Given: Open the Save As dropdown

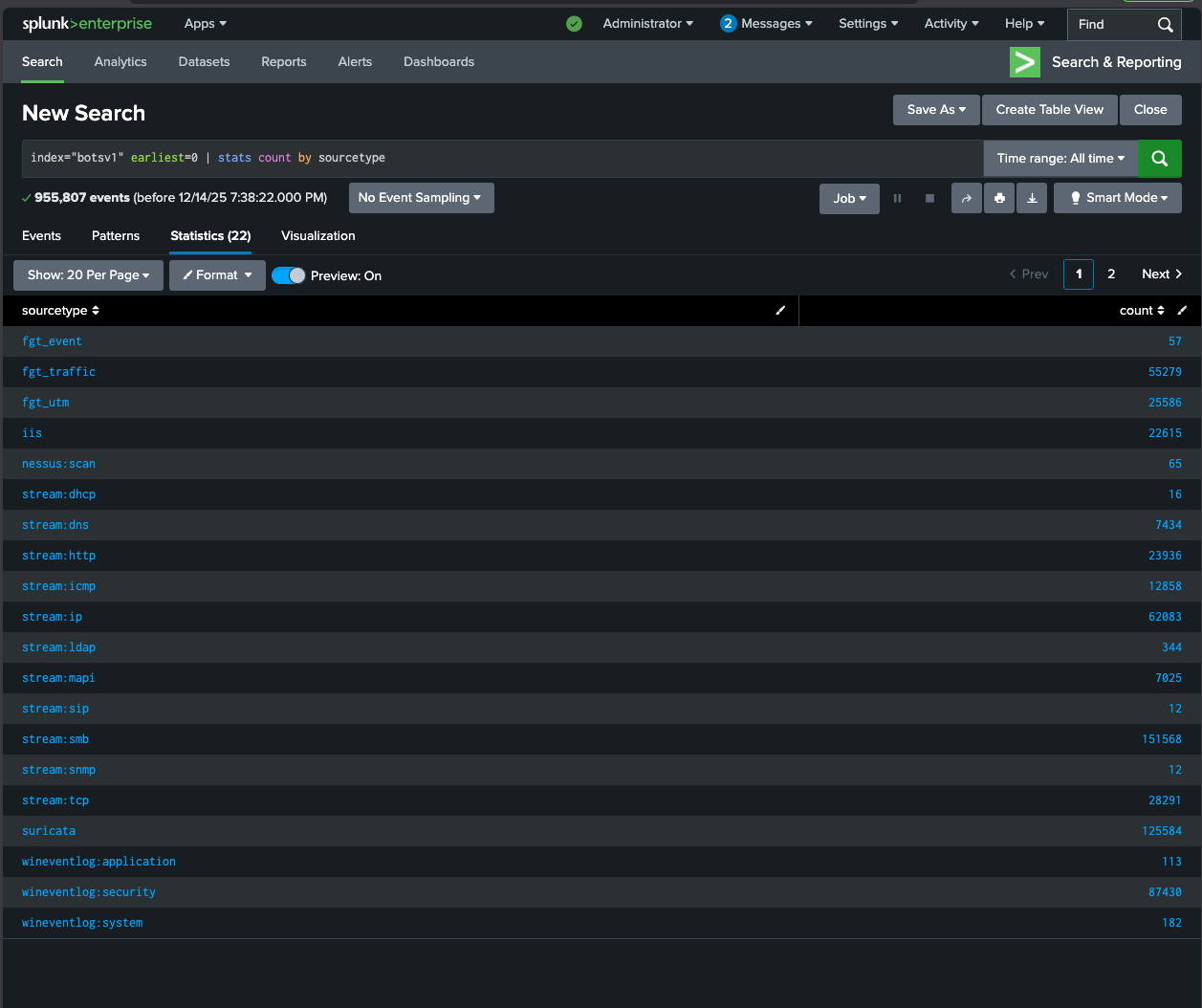Looking at the screenshot, I should point(936,110).
